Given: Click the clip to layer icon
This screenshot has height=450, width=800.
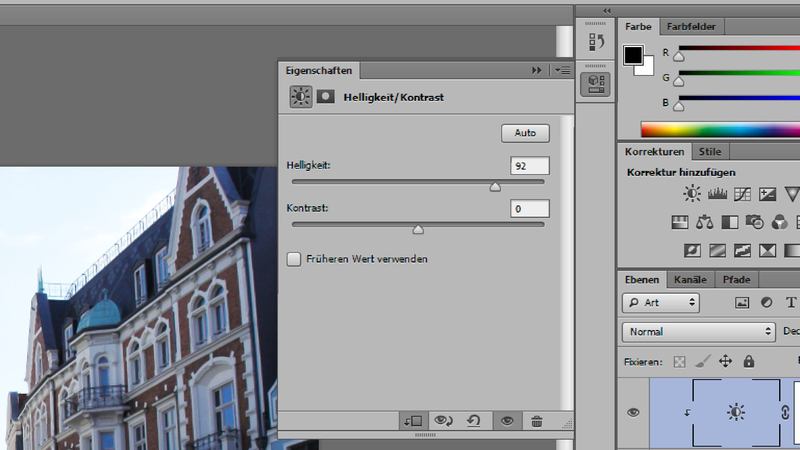Looking at the screenshot, I should pyautogui.click(x=414, y=422).
